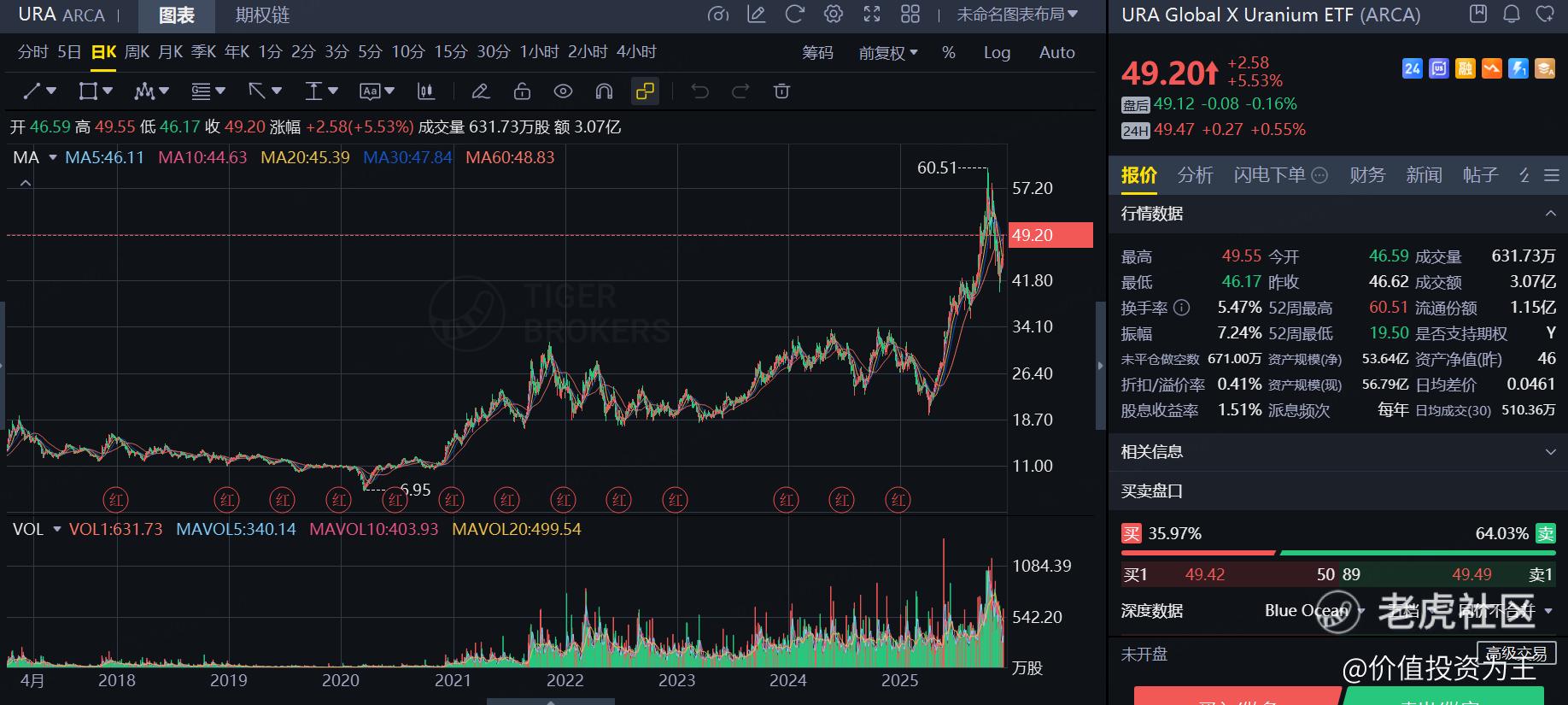The image size is (1568, 705).
Task: Open the candlestick indicator tool
Action: point(425,91)
